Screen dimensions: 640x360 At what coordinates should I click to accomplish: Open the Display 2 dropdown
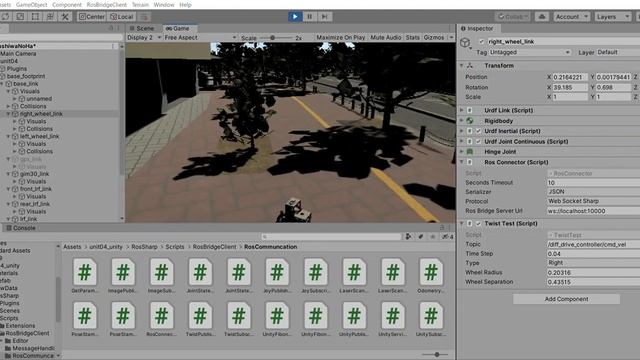tap(144, 38)
